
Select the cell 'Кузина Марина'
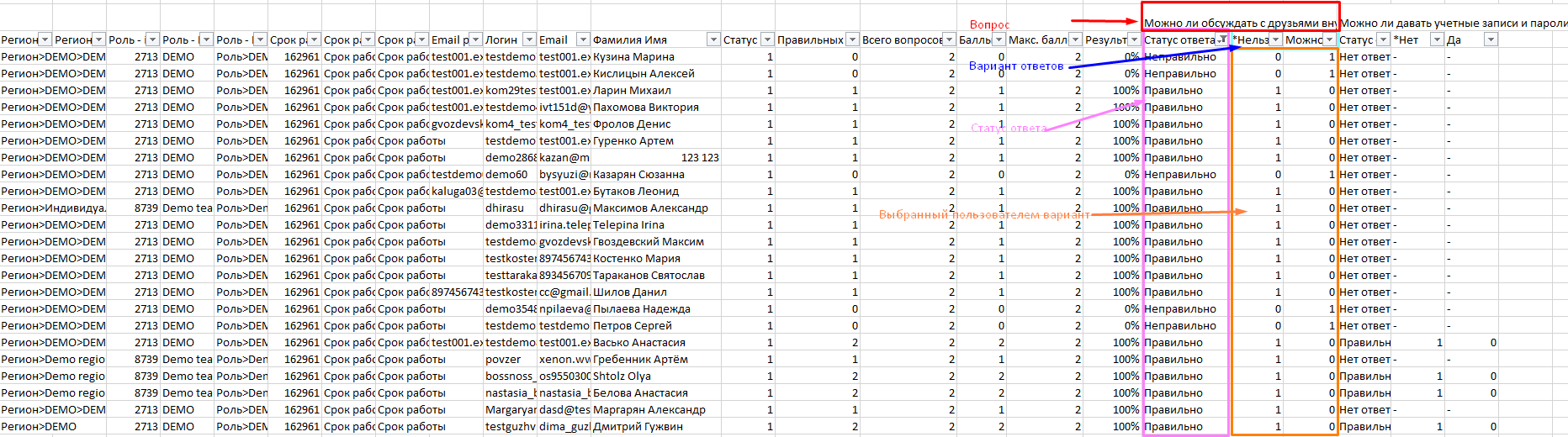pos(656,56)
